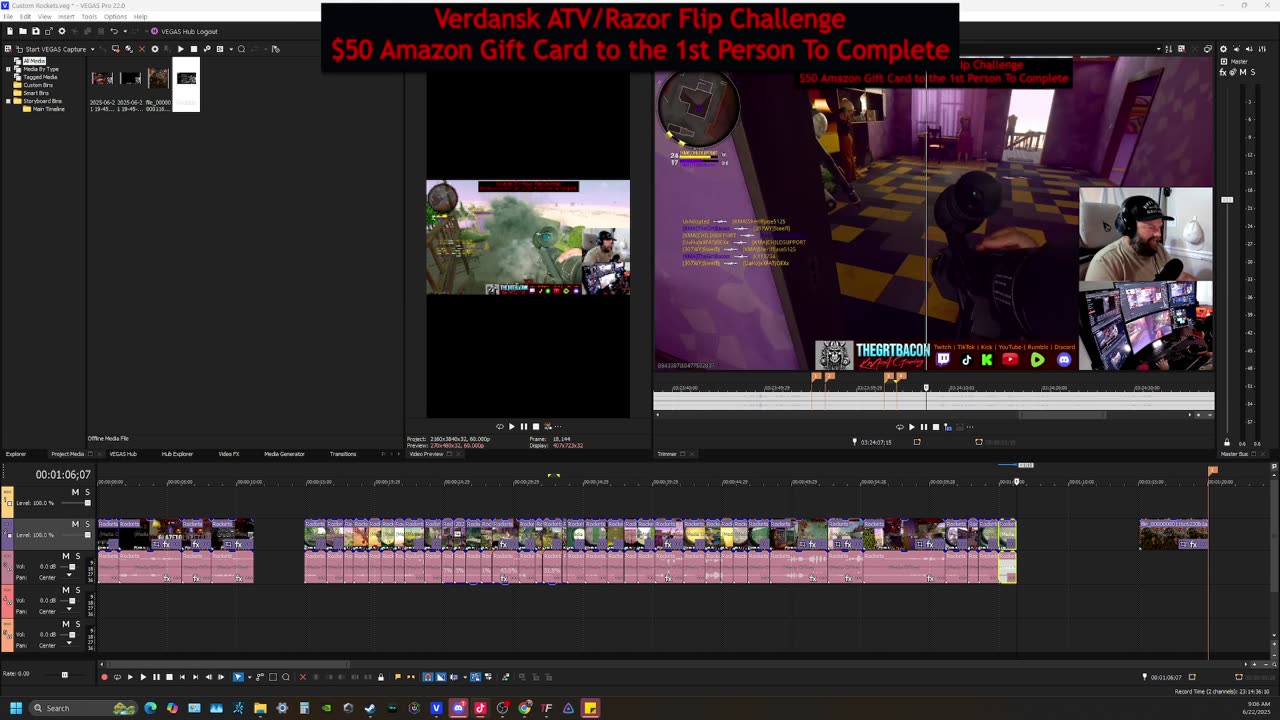The height and width of the screenshot is (720, 1280).
Task: Create a new project with New icon
Action: (x=10, y=31)
